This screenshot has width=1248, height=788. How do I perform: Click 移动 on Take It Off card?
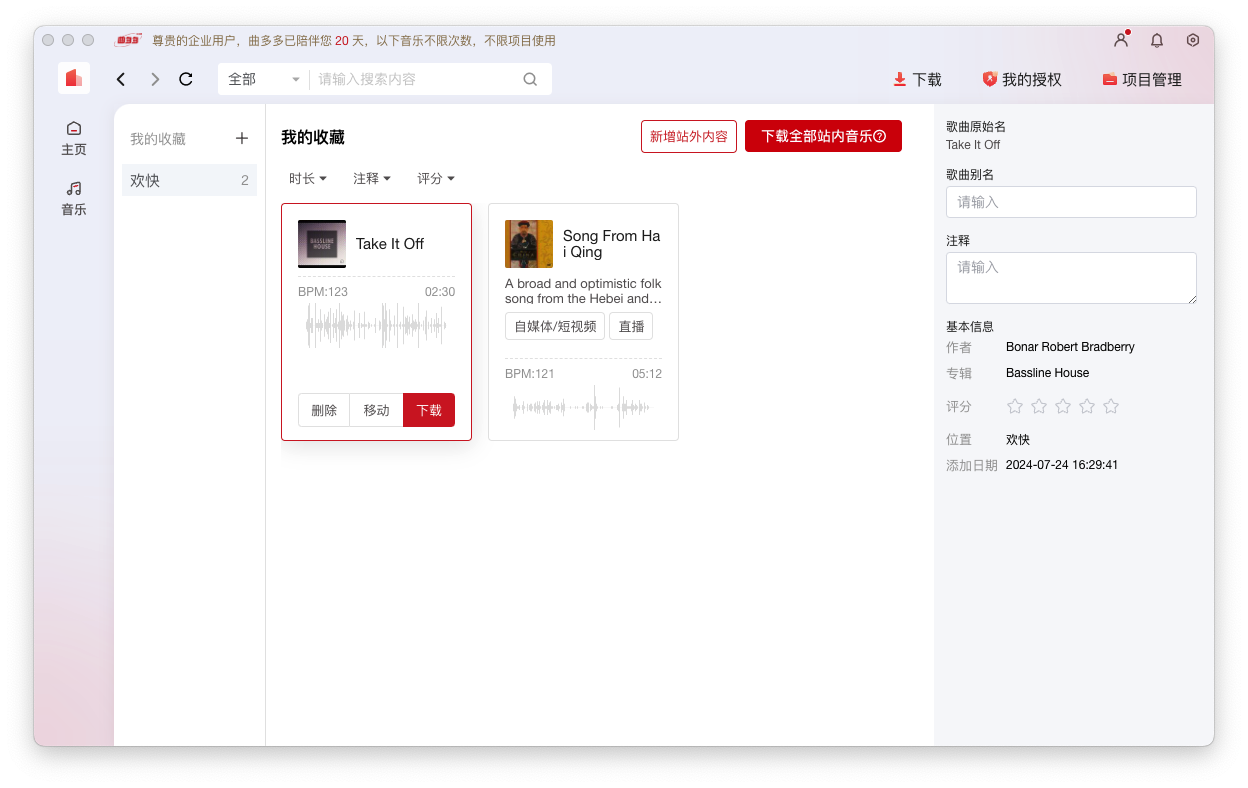376,410
